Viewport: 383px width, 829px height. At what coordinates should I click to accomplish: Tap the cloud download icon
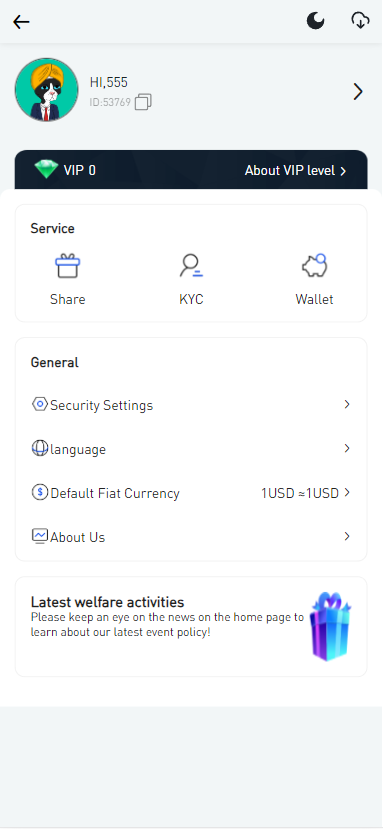pyautogui.click(x=360, y=21)
